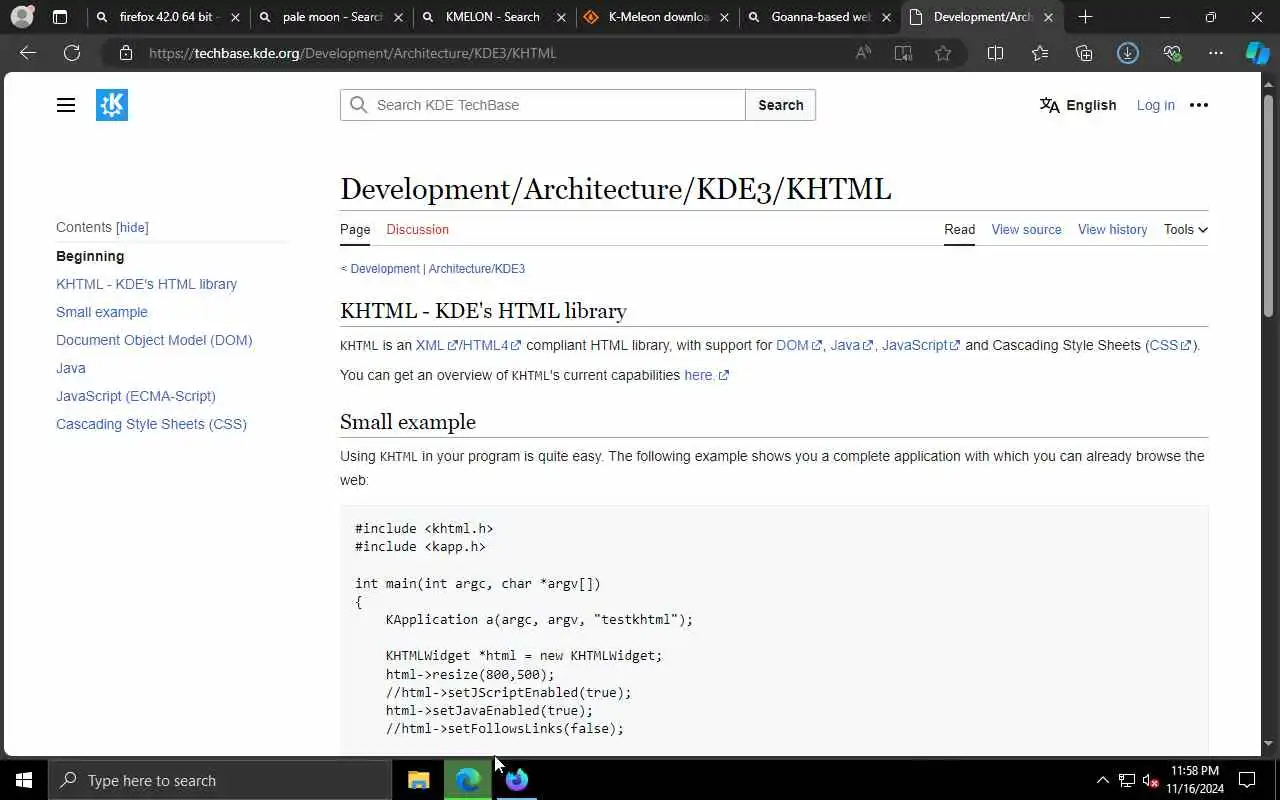Jump to JavaScript (ECMA-Script) section
This screenshot has height=800, width=1280.
tap(136, 396)
